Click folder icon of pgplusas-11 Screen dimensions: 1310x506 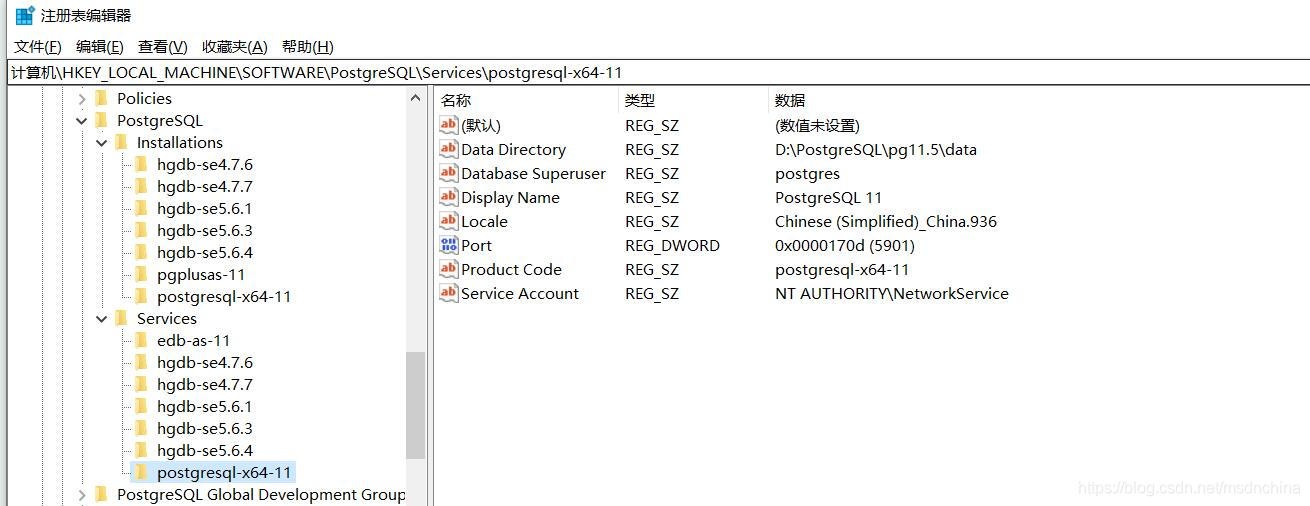[141, 274]
